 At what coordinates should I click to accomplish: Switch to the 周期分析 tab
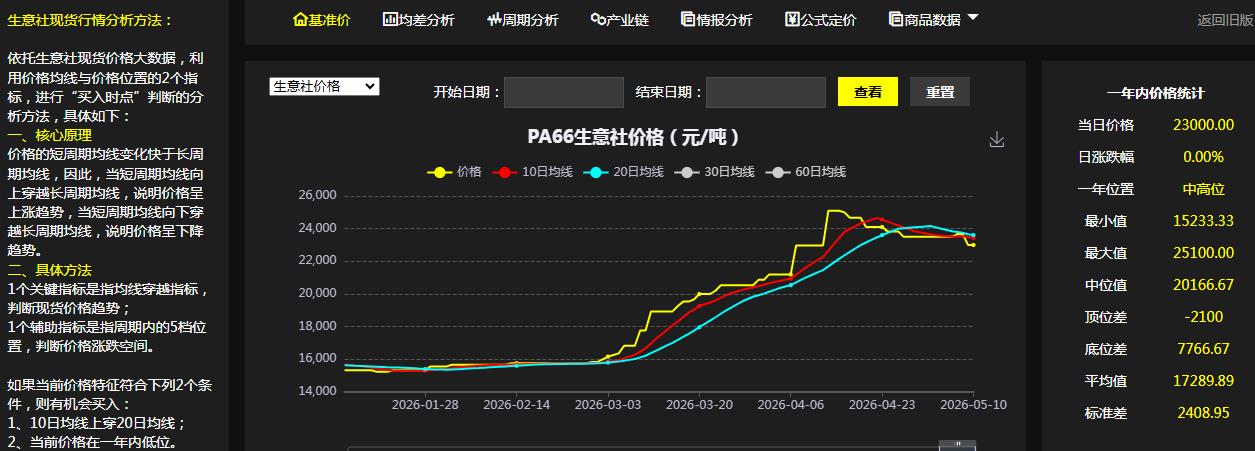[x=523, y=19]
